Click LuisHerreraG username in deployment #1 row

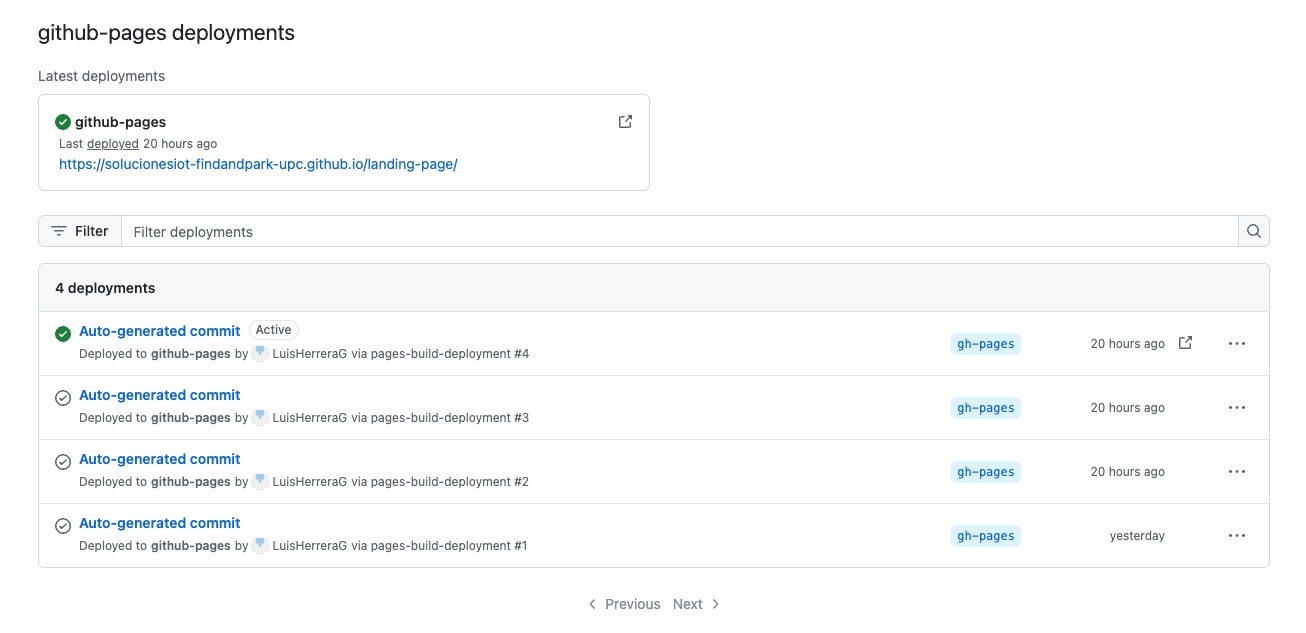(310, 546)
